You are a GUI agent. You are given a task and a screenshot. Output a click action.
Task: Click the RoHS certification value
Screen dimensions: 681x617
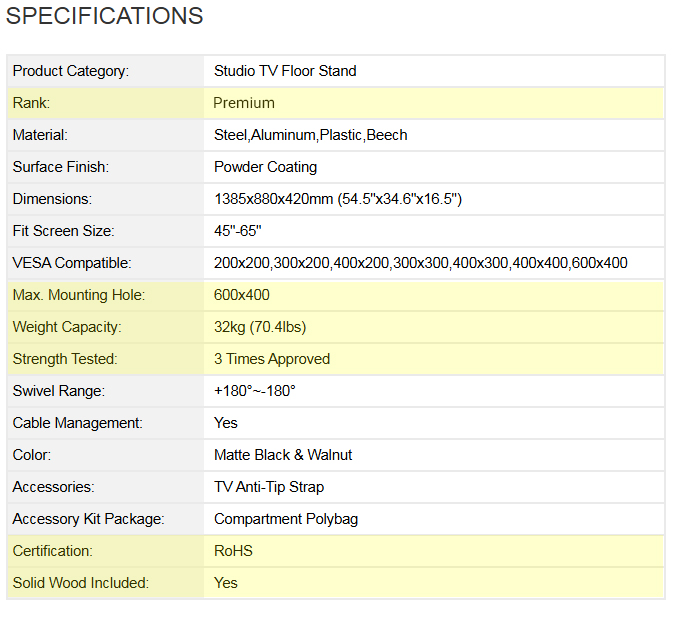click(x=233, y=551)
